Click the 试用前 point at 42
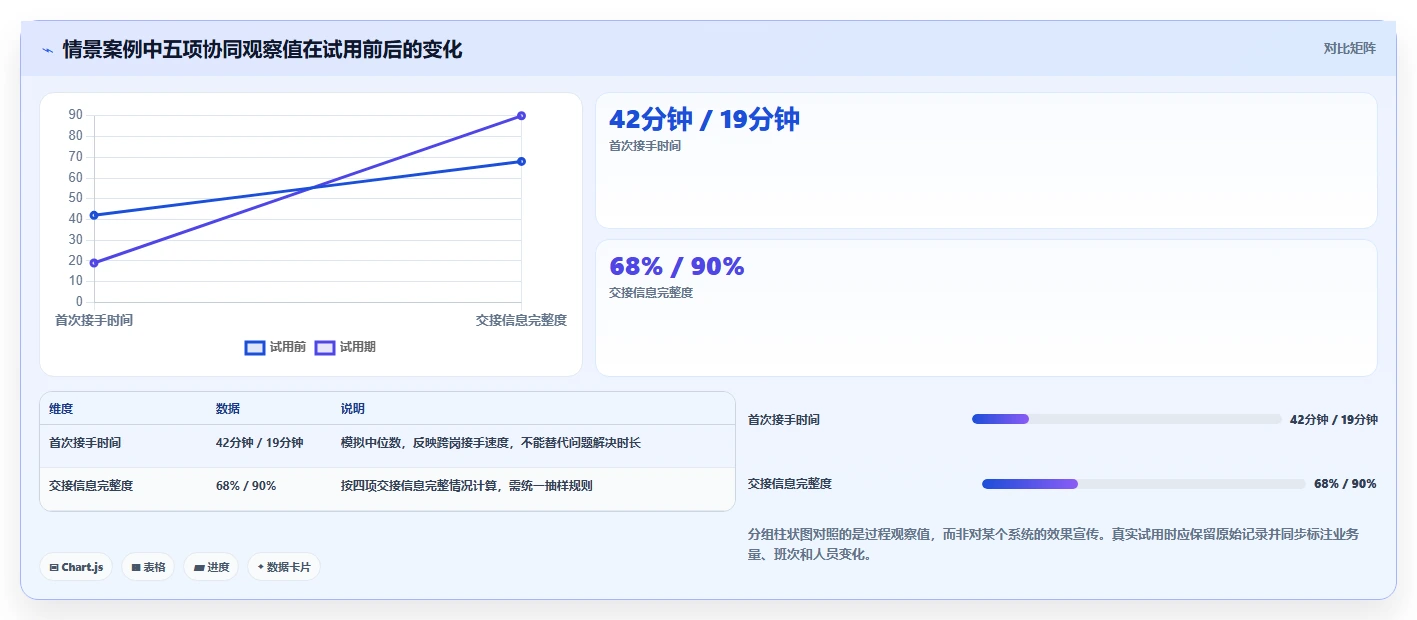Screen dimensions: 1417x620 tap(94, 215)
